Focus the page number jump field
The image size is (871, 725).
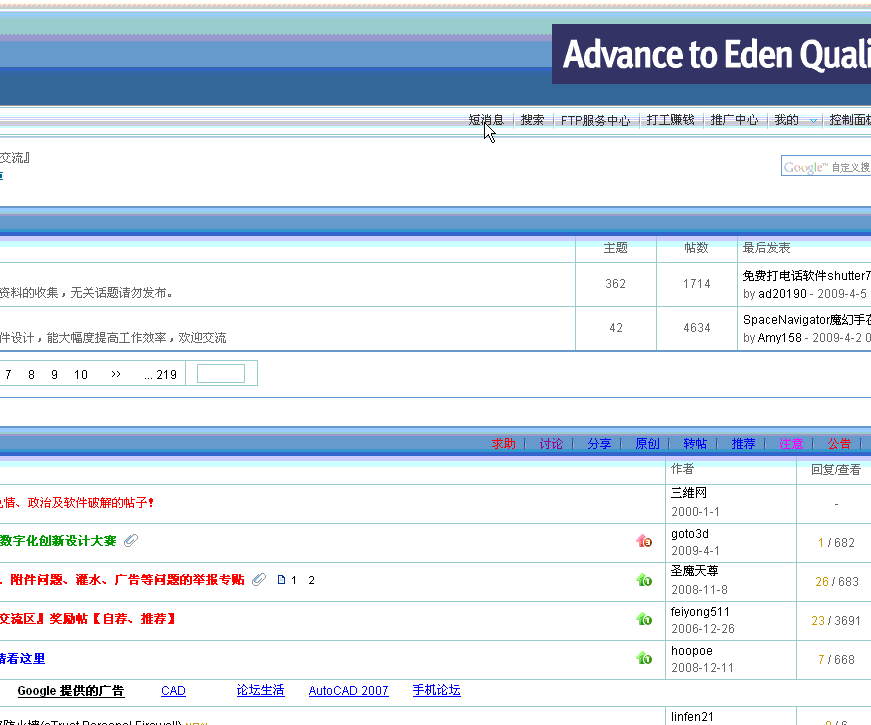coord(221,373)
